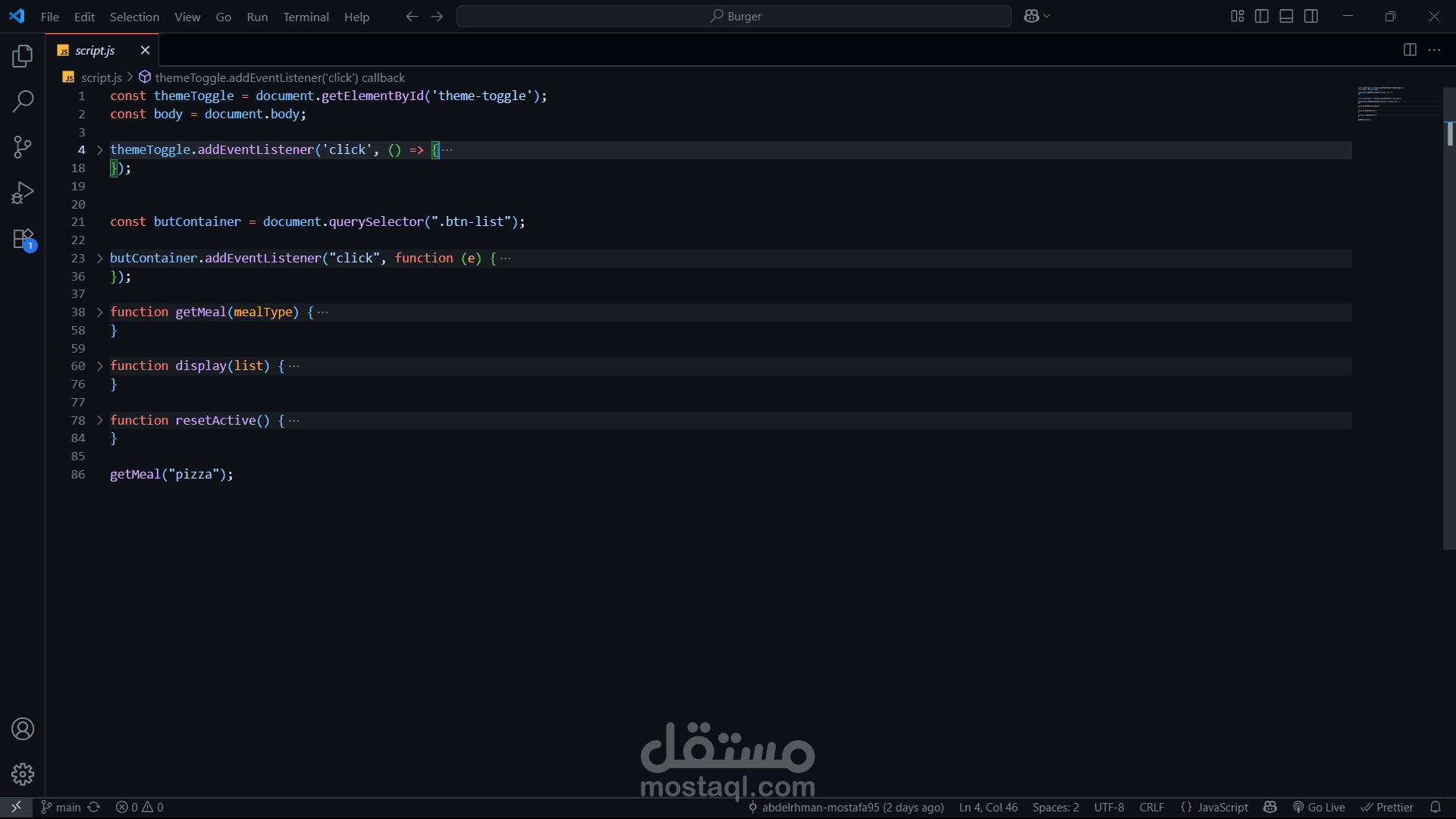Open the Selection menu
The image size is (1456, 819).
tap(134, 17)
